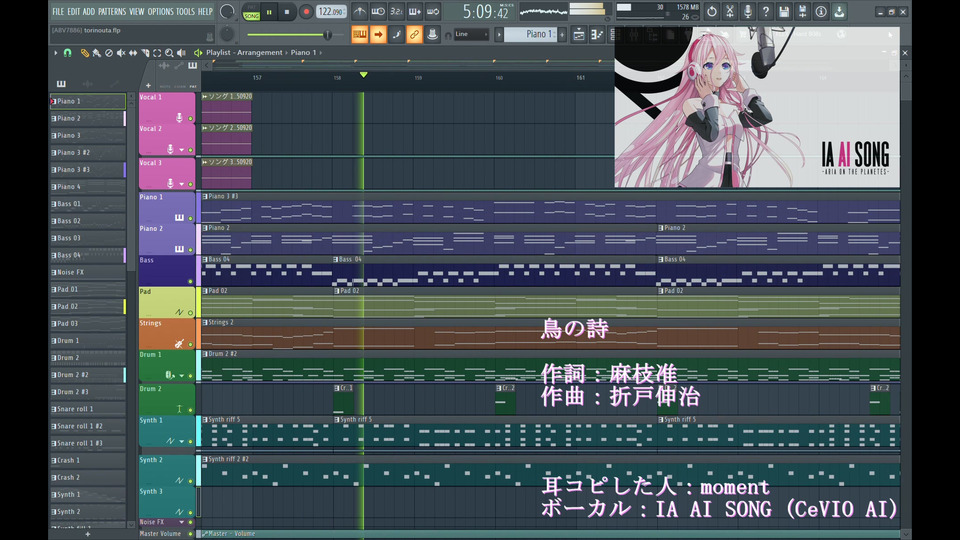
Task: Open the Line snap dropdown
Action: pos(471,34)
